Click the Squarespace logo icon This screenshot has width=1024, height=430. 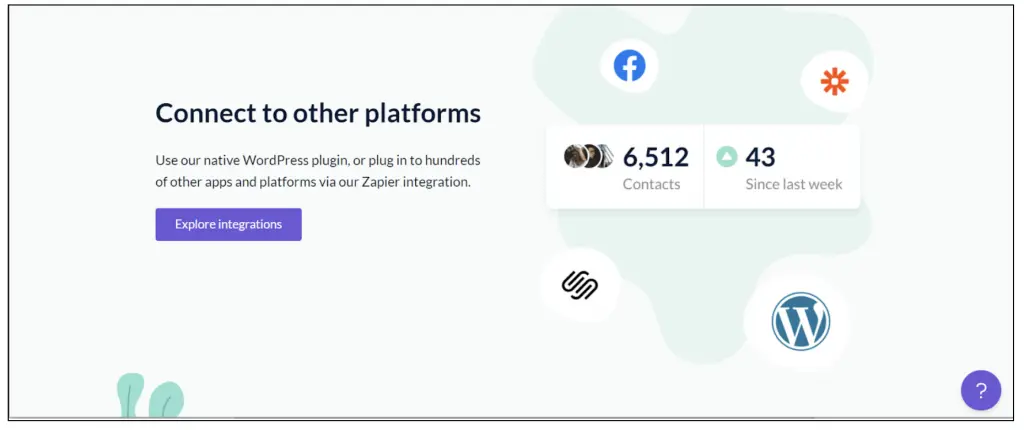click(579, 285)
